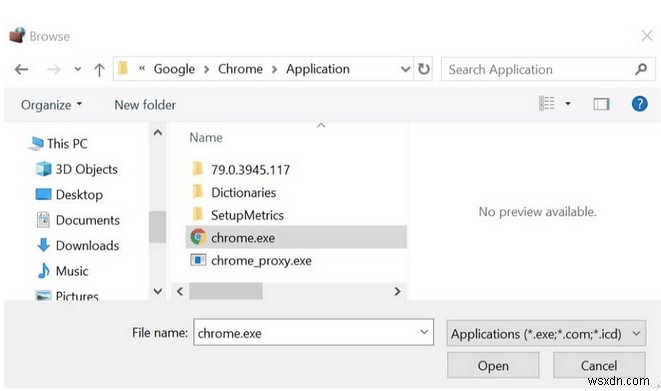Select the chrome.exe file
The height and width of the screenshot is (391, 661).
coord(296,237)
